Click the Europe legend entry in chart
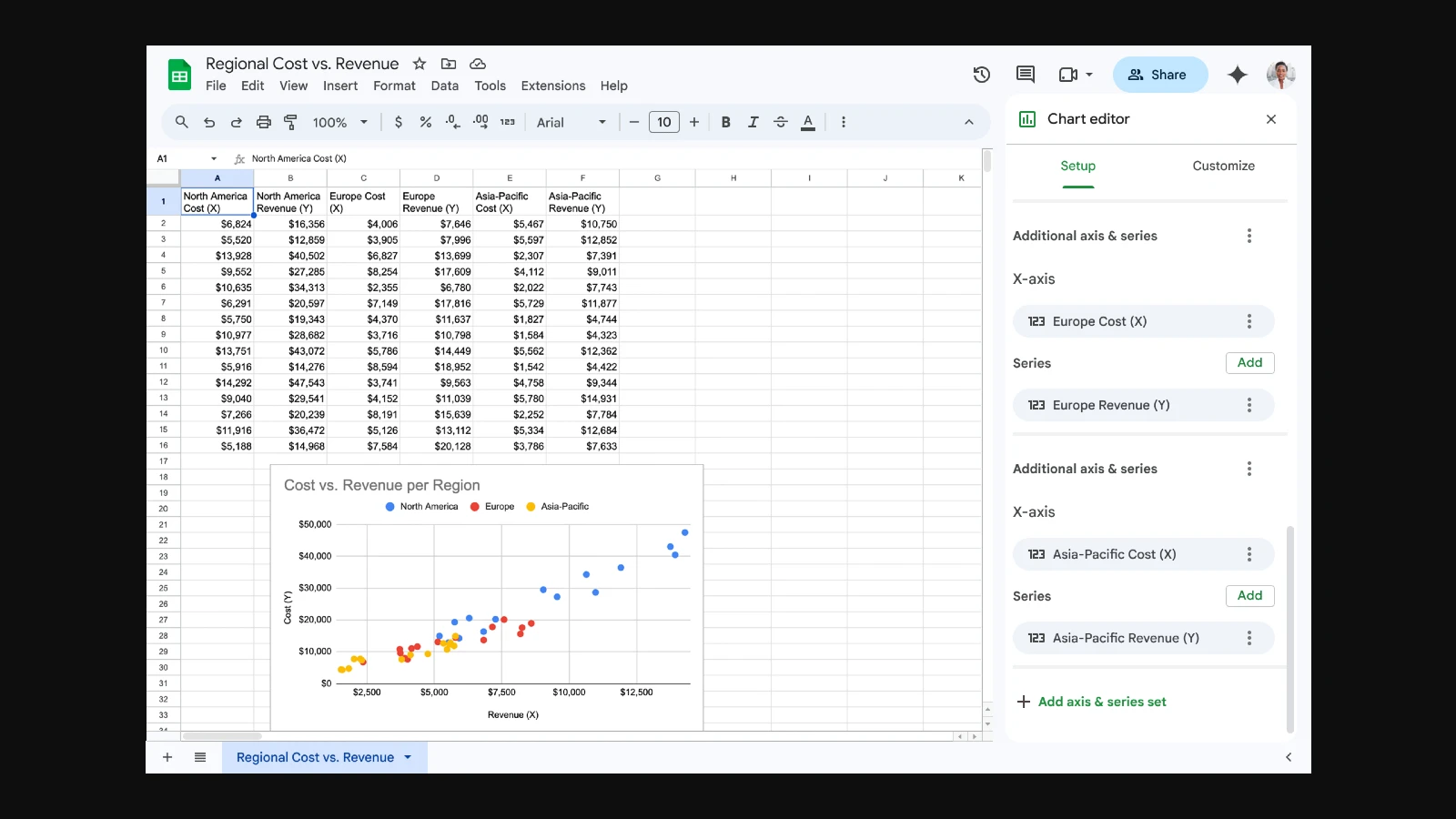 click(x=492, y=507)
